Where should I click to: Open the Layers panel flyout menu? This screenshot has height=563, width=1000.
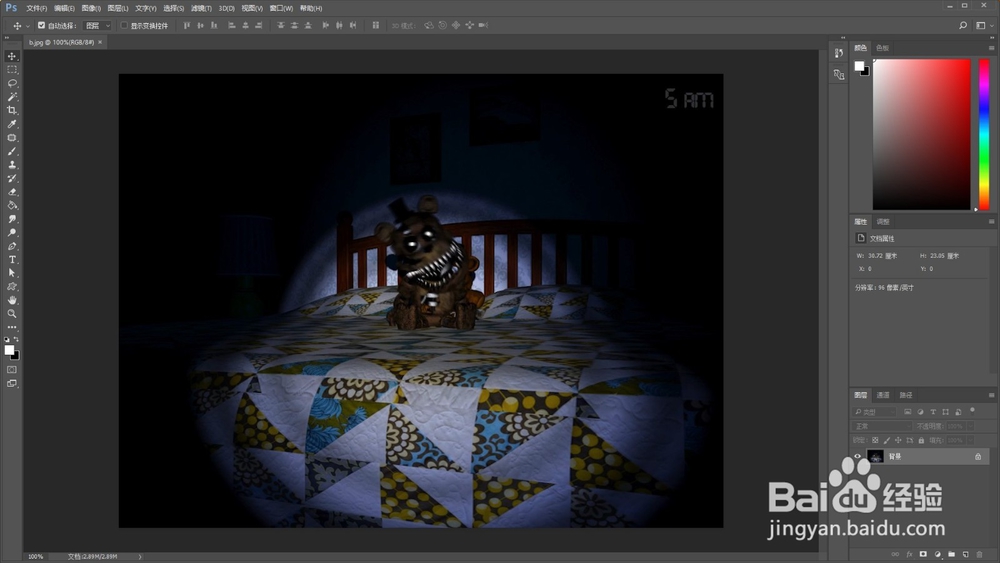coord(991,395)
